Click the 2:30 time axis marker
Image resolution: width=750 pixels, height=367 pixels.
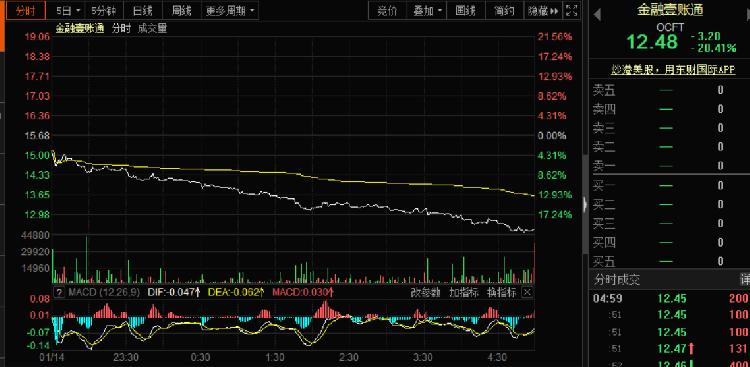pyautogui.click(x=349, y=357)
